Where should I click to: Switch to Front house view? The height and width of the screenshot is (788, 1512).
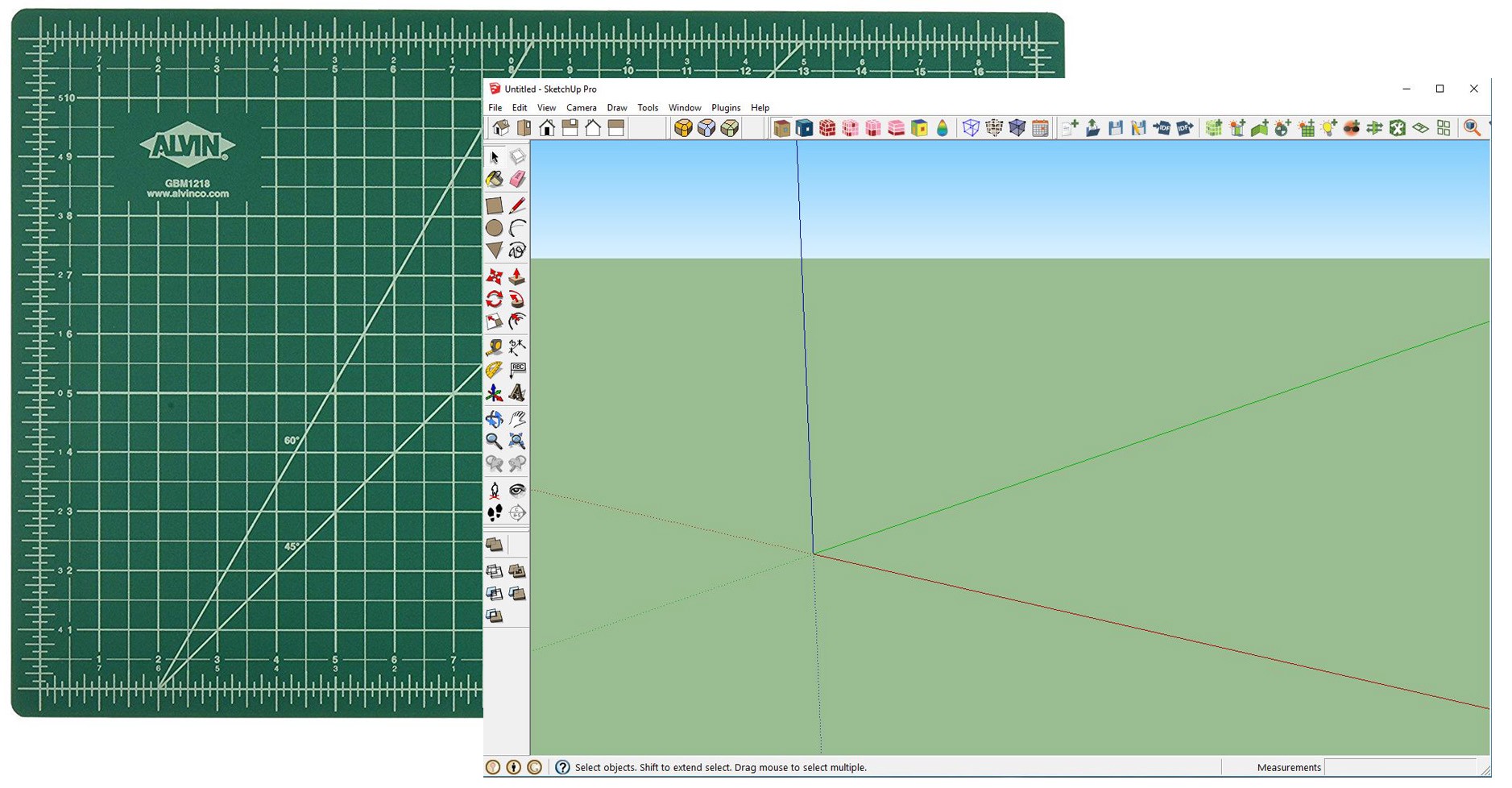[547, 128]
